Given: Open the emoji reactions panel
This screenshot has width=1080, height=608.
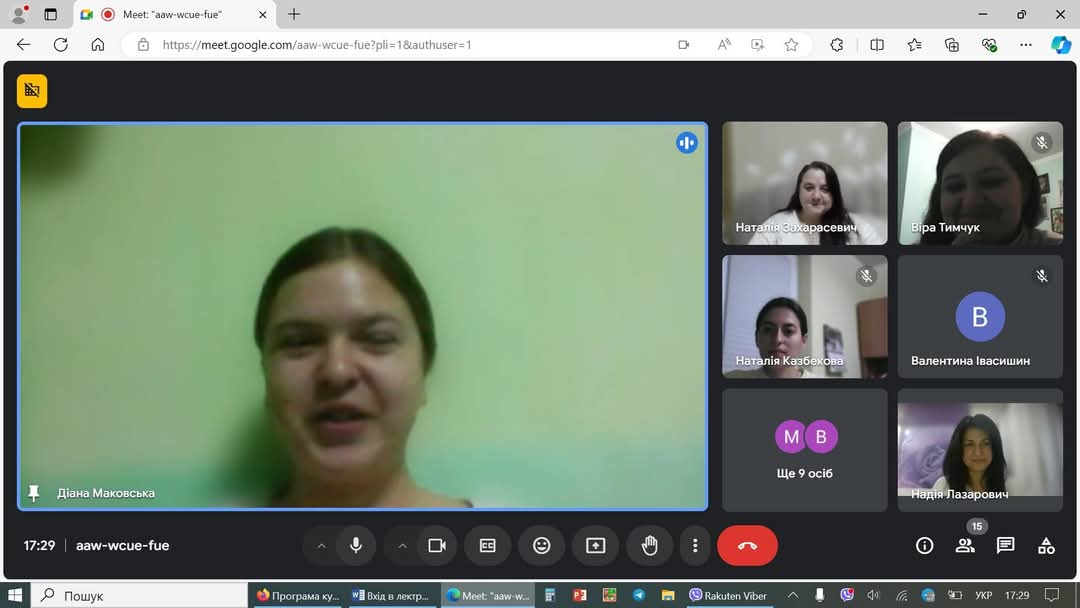Looking at the screenshot, I should pyautogui.click(x=542, y=545).
